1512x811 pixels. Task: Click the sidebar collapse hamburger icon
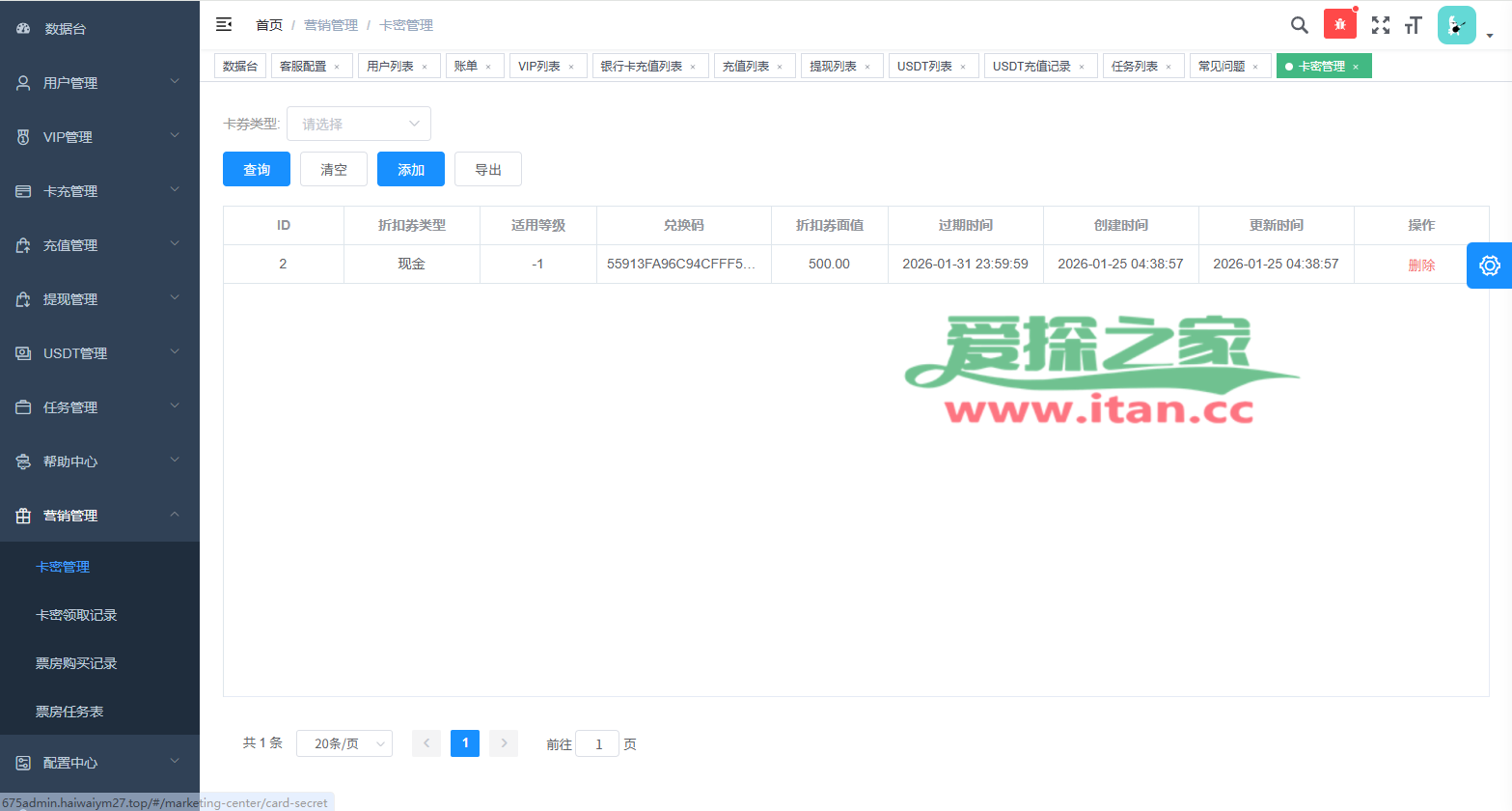(224, 24)
